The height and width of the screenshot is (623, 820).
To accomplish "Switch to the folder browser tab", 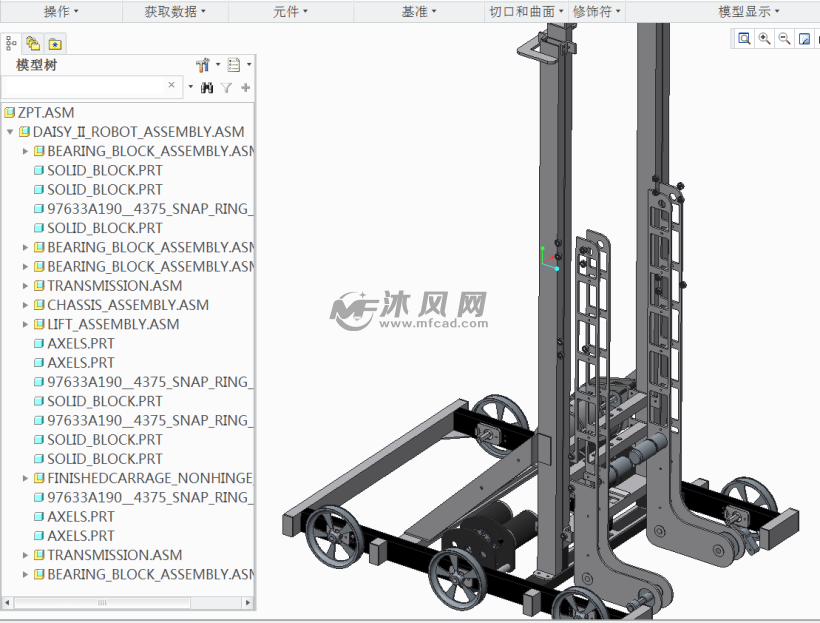I will (32, 43).
